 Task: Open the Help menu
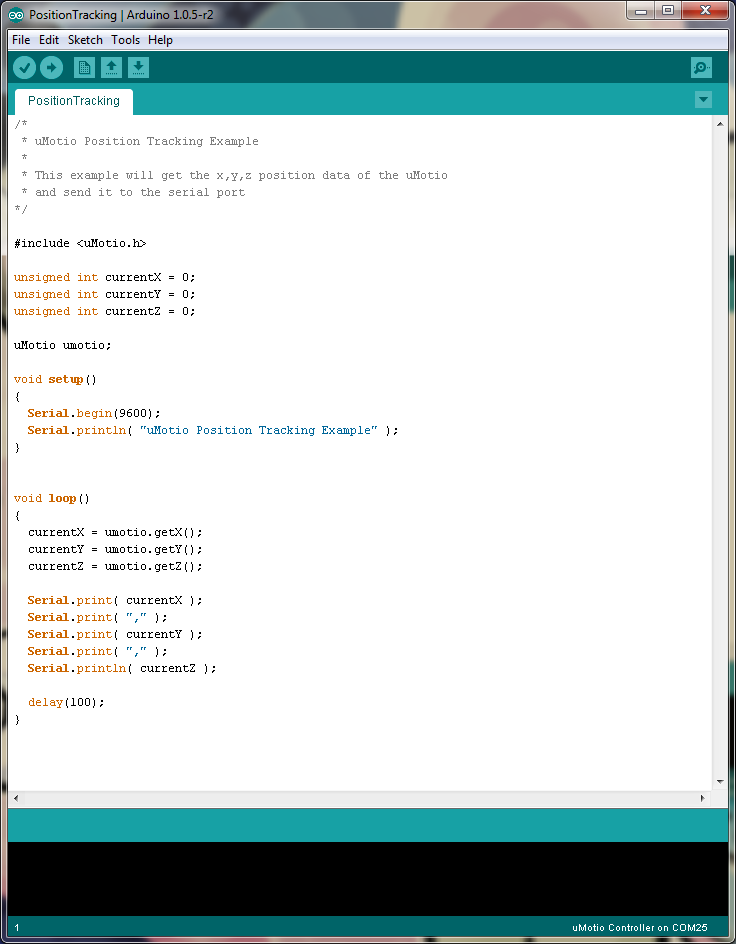[160, 40]
